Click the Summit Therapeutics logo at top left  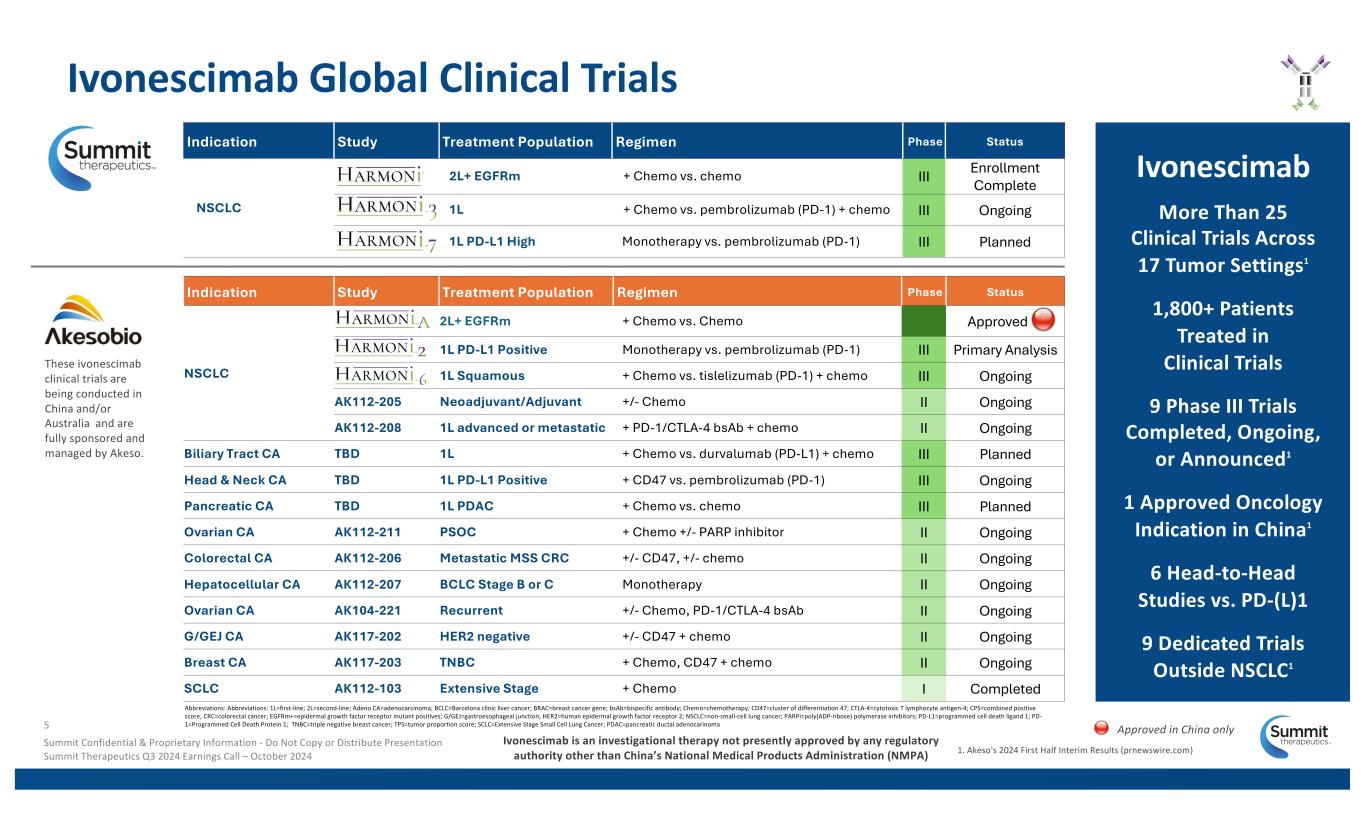click(104, 158)
